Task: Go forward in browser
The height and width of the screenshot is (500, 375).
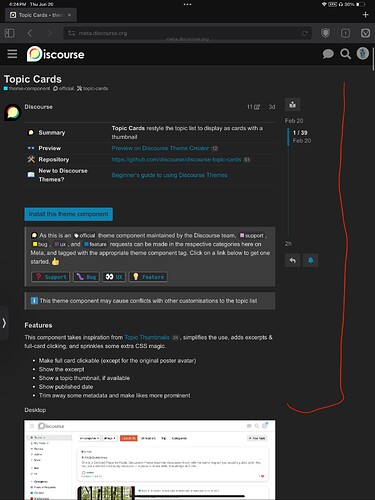Action: click(x=49, y=33)
